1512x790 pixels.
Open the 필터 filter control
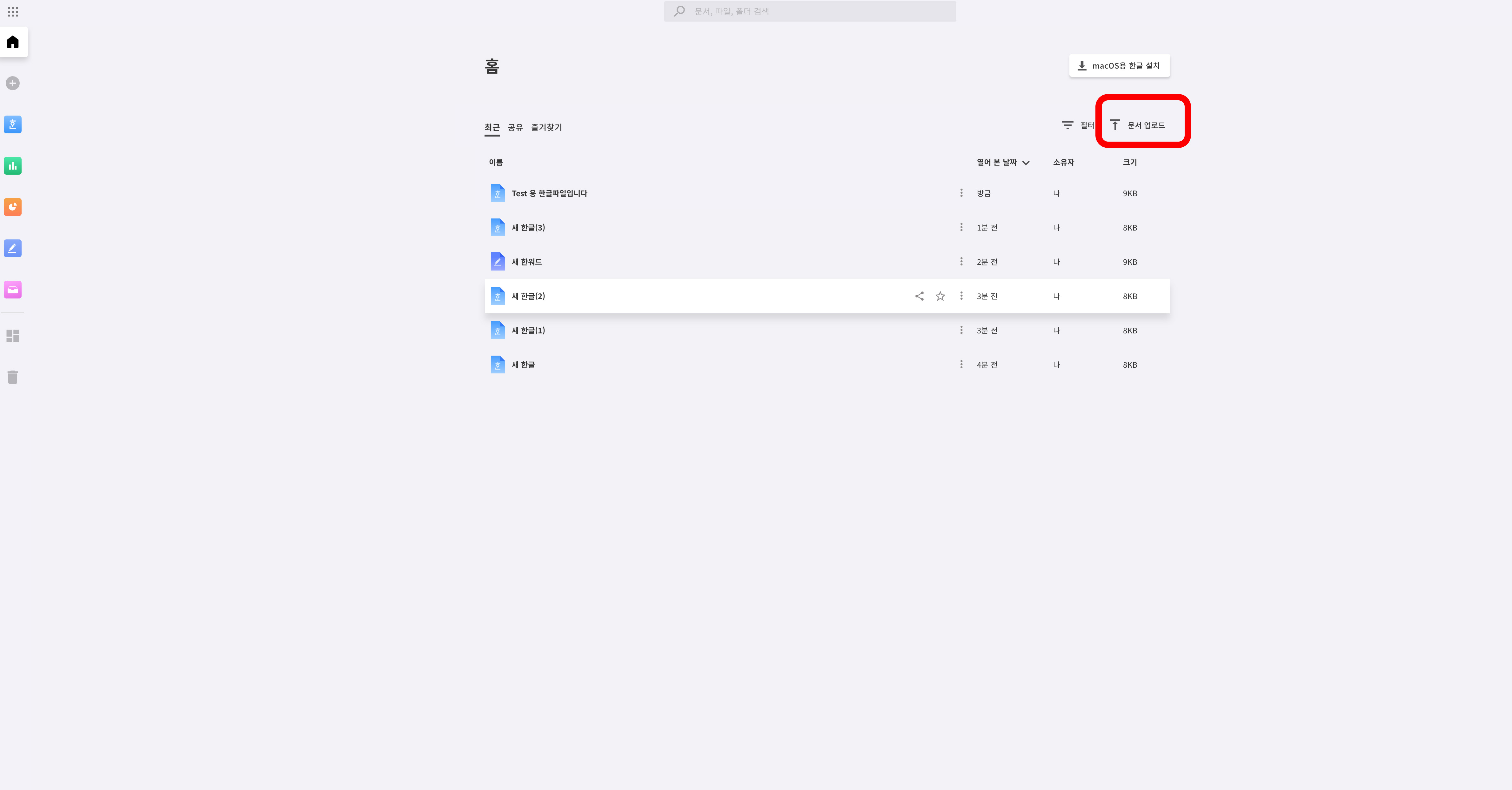pos(1078,125)
